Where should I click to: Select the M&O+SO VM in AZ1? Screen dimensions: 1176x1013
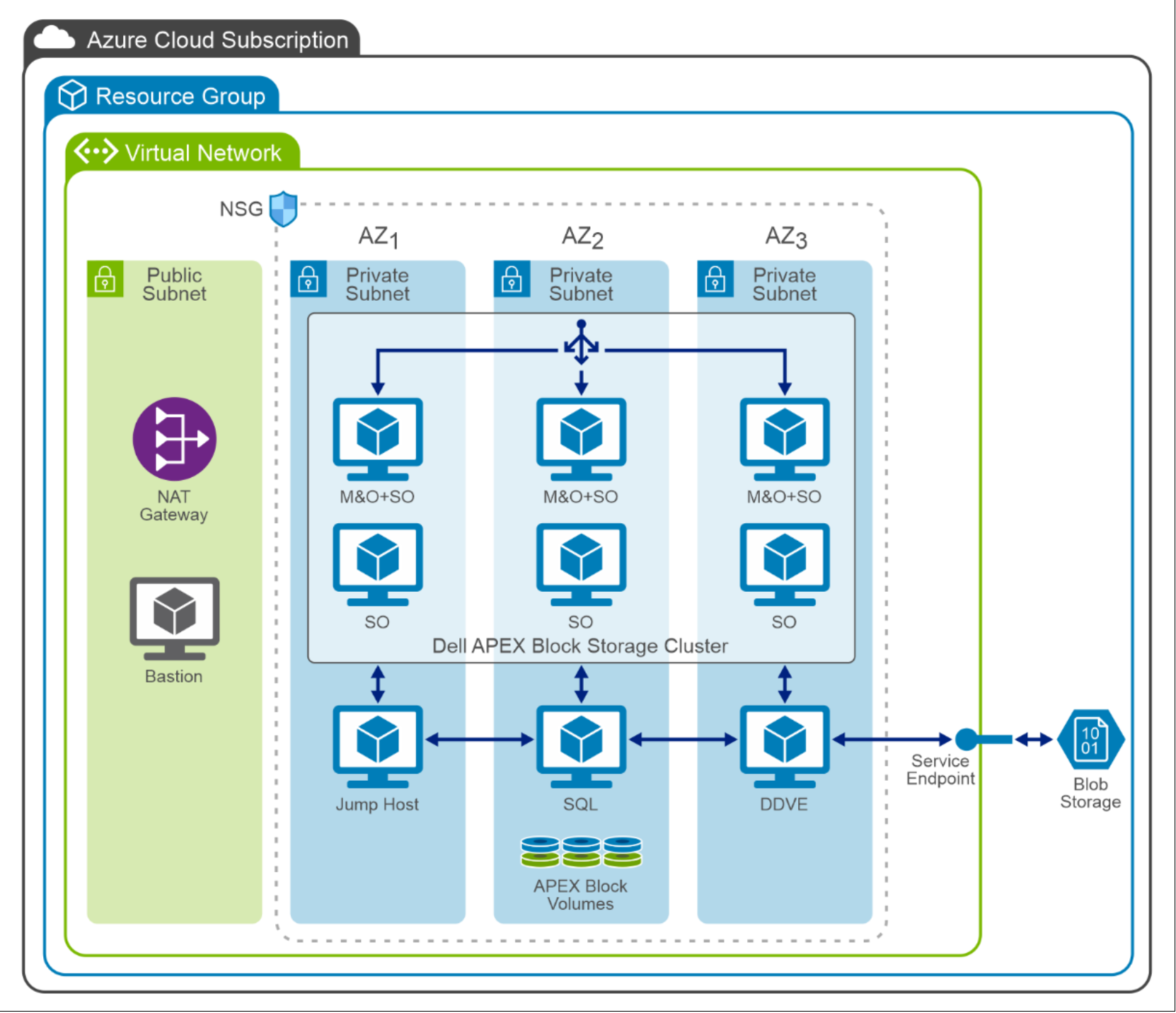(378, 439)
